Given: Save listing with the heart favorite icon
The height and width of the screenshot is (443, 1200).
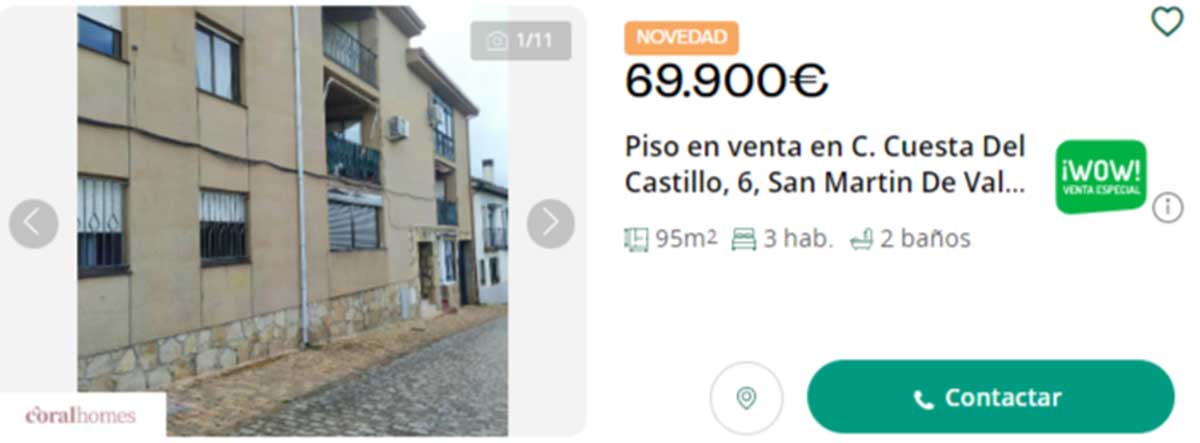Looking at the screenshot, I should [x=1167, y=21].
